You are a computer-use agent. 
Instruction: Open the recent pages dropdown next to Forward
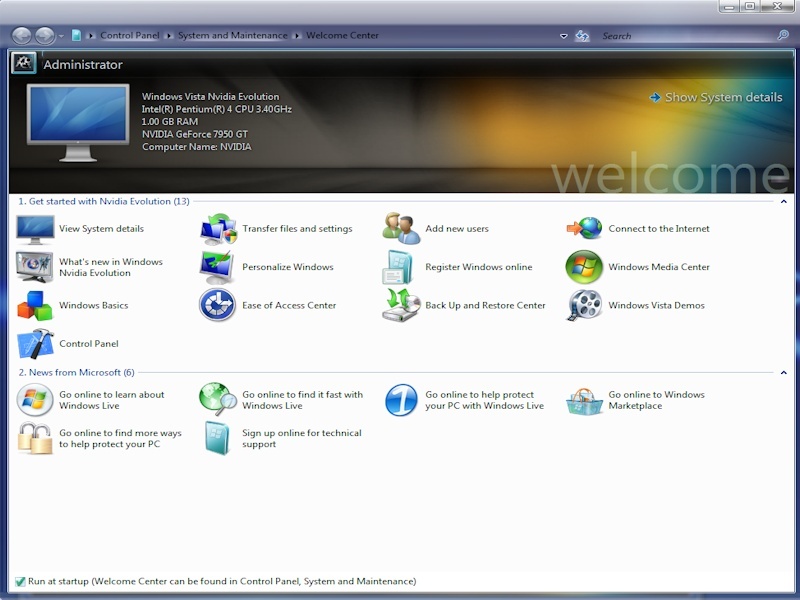(x=61, y=36)
